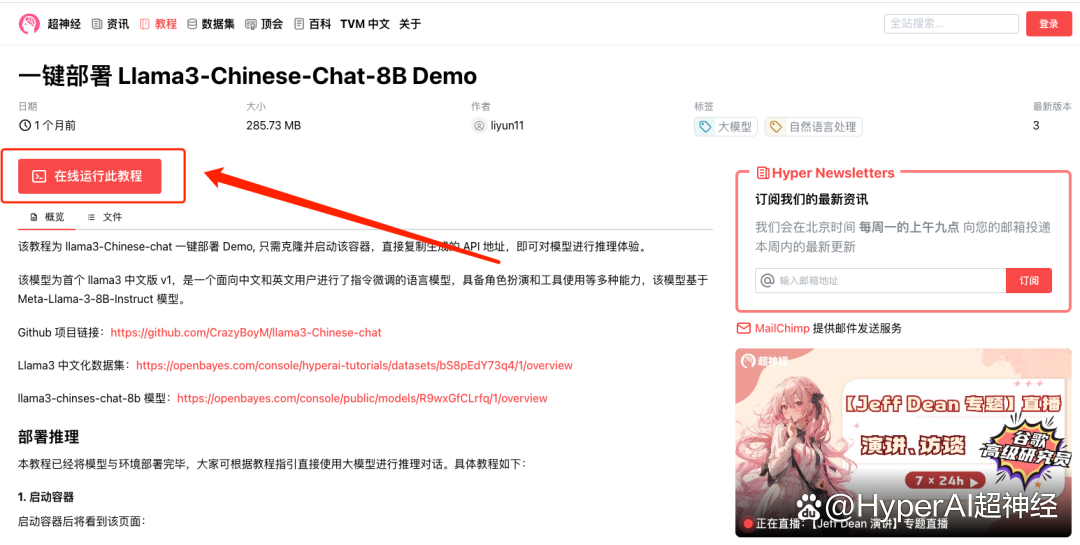Select the 自然语言处理 tag
Viewport: 1080px width, 545px height.
[x=813, y=127]
